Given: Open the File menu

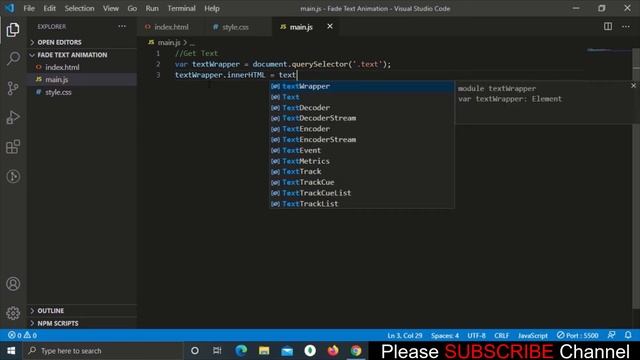Looking at the screenshot, I should click(x=29, y=8).
